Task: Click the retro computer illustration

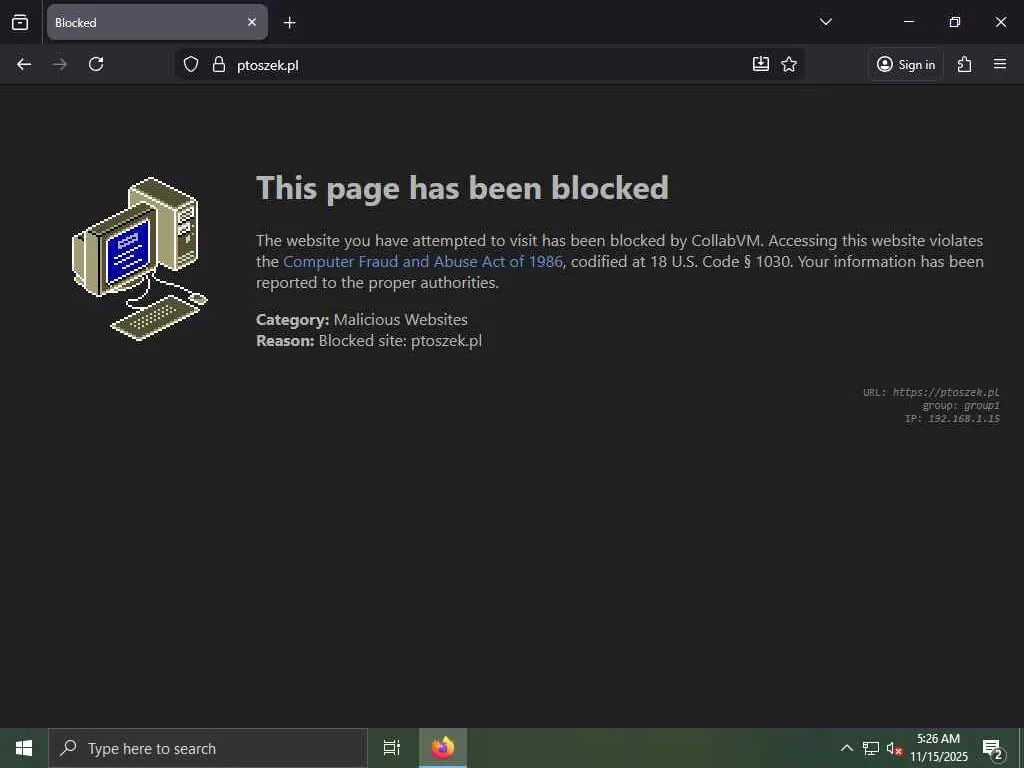Action: point(139,259)
